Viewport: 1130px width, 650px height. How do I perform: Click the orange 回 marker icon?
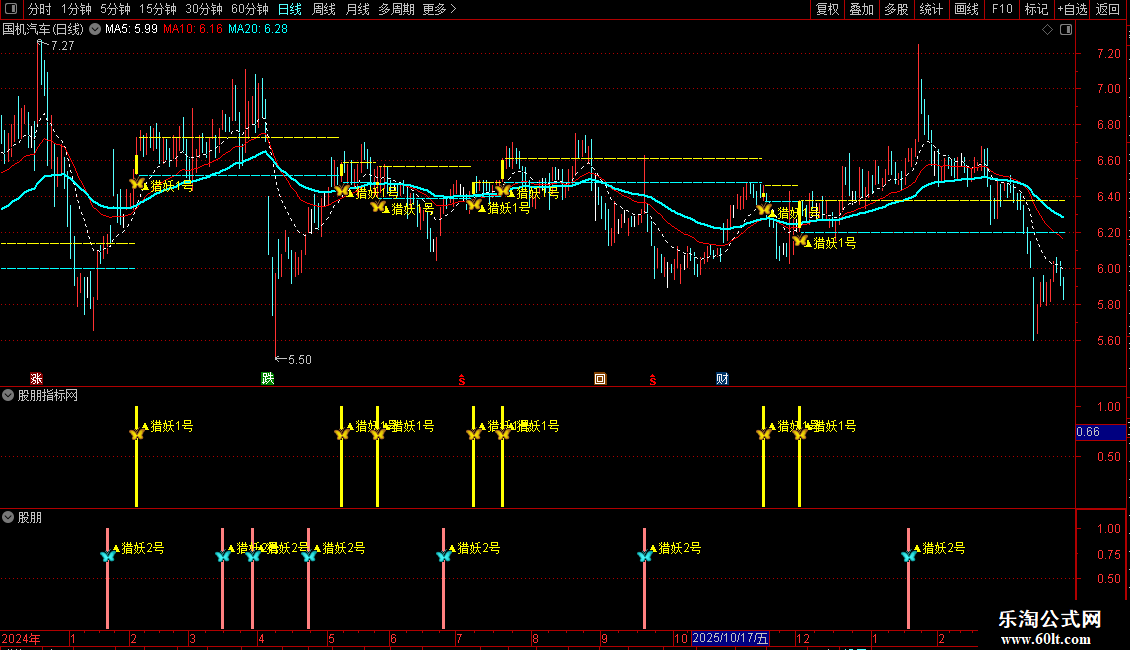click(600, 378)
